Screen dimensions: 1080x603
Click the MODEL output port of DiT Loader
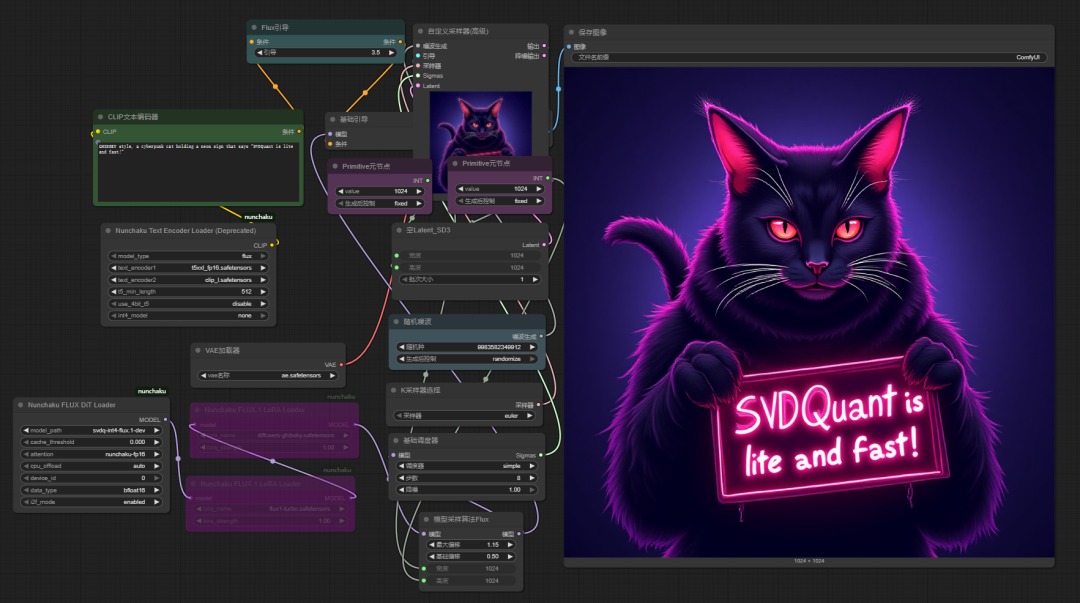165,419
